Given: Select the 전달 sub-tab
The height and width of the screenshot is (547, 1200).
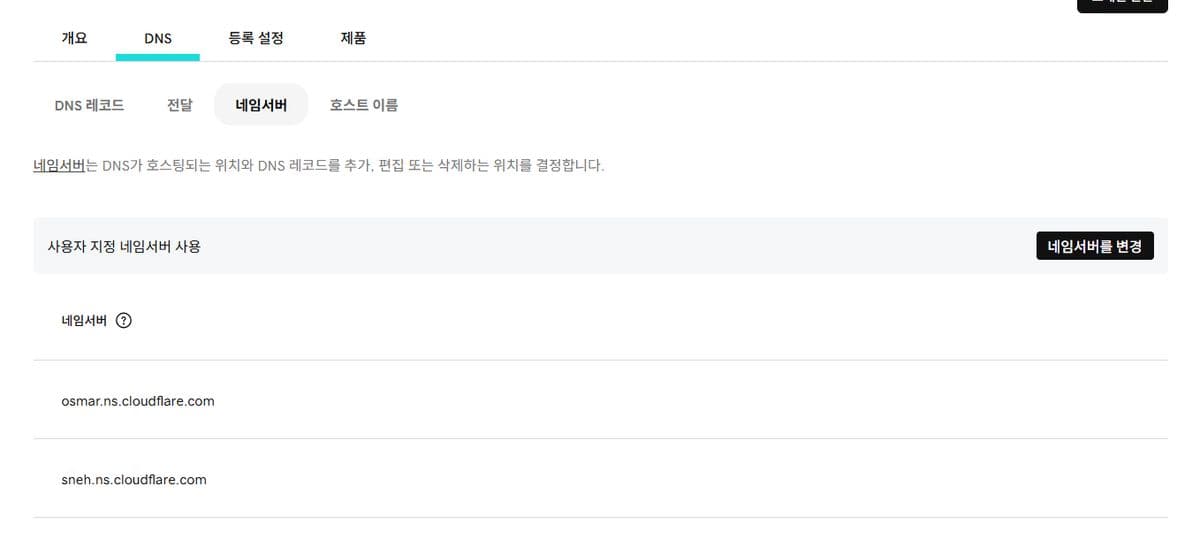Looking at the screenshot, I should click(x=180, y=104).
